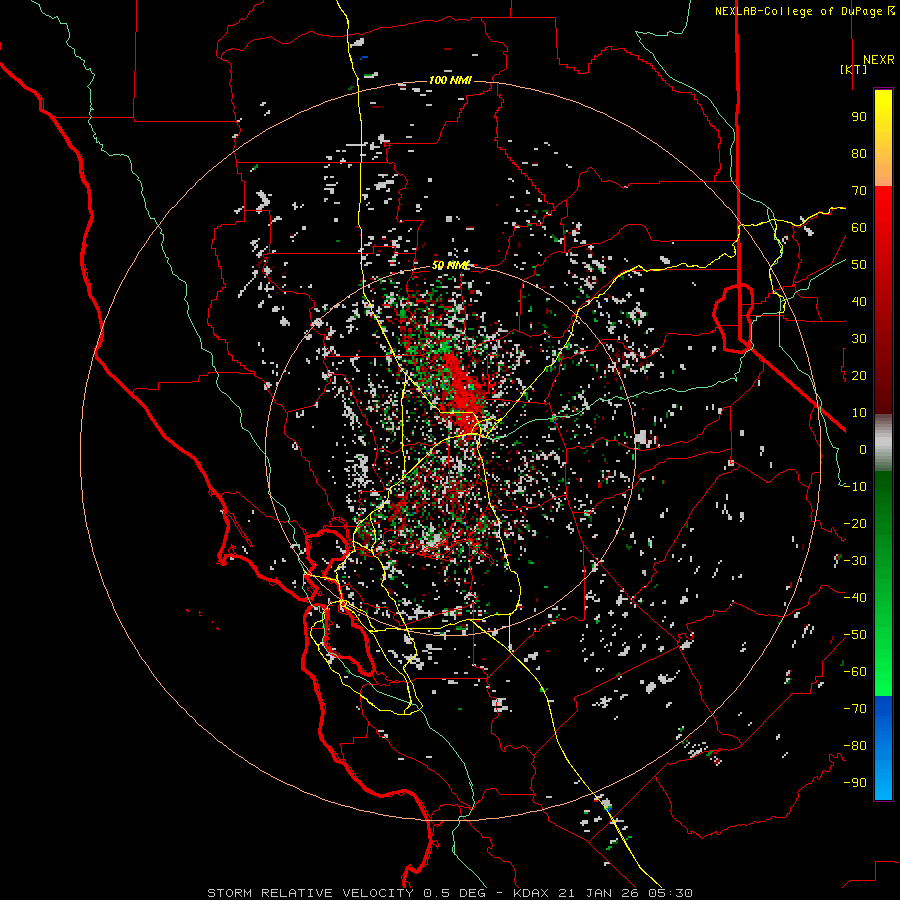
Task: Click the -10 value on velocity scale
Action: pyautogui.click(x=855, y=487)
